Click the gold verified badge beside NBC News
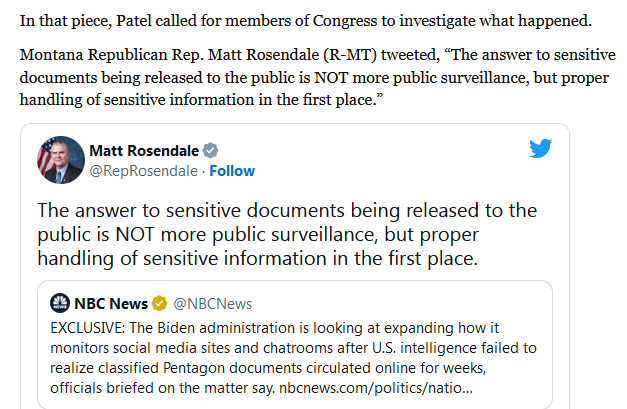Viewport: 627px width, 409px height. click(160, 303)
